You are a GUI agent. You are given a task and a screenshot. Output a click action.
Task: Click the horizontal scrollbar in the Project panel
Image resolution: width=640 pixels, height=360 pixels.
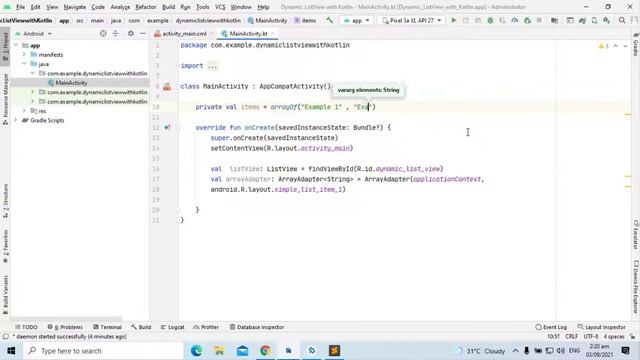click(66, 318)
